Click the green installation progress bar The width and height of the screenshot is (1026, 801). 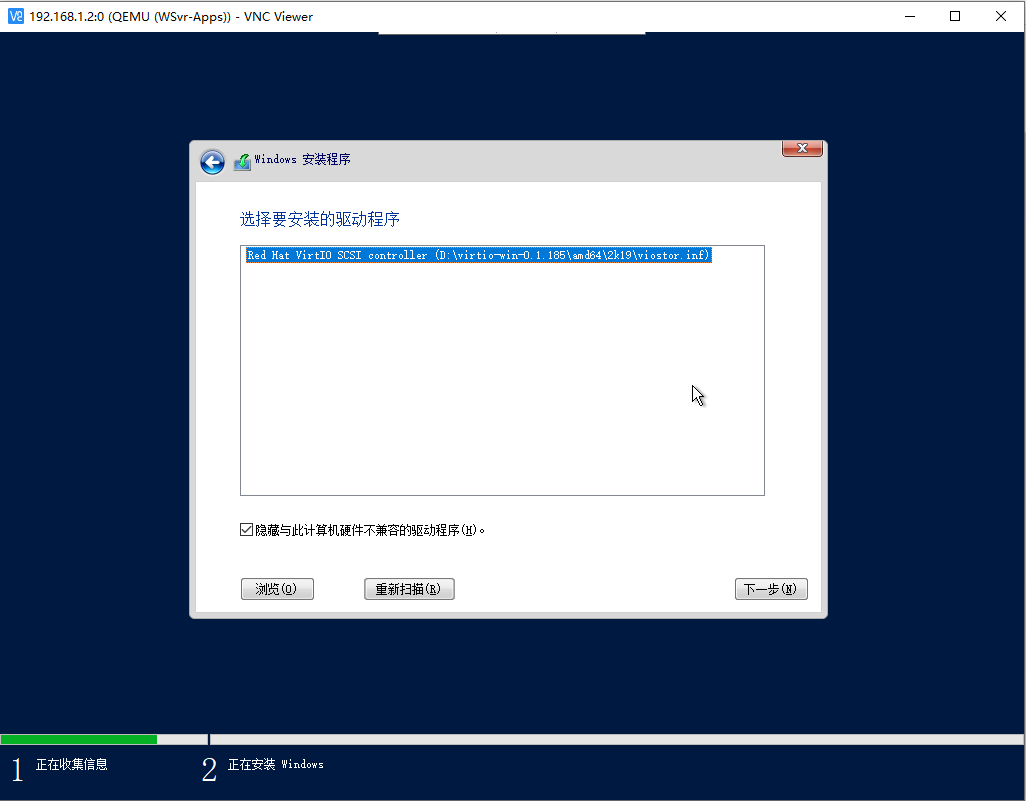[79, 739]
